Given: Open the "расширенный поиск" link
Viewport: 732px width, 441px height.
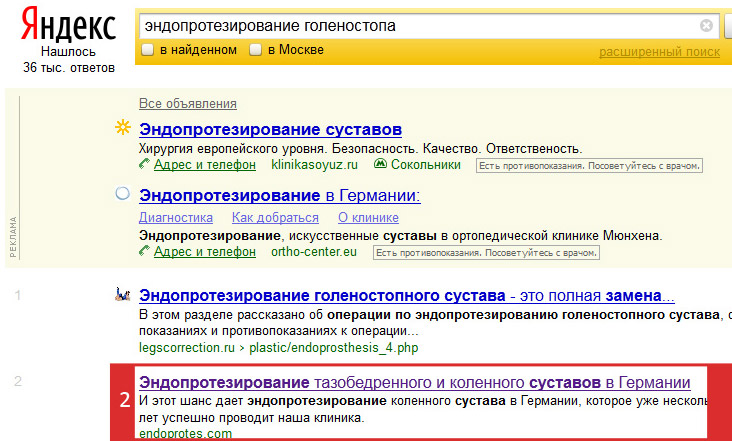Looking at the screenshot, I should [x=659, y=52].
